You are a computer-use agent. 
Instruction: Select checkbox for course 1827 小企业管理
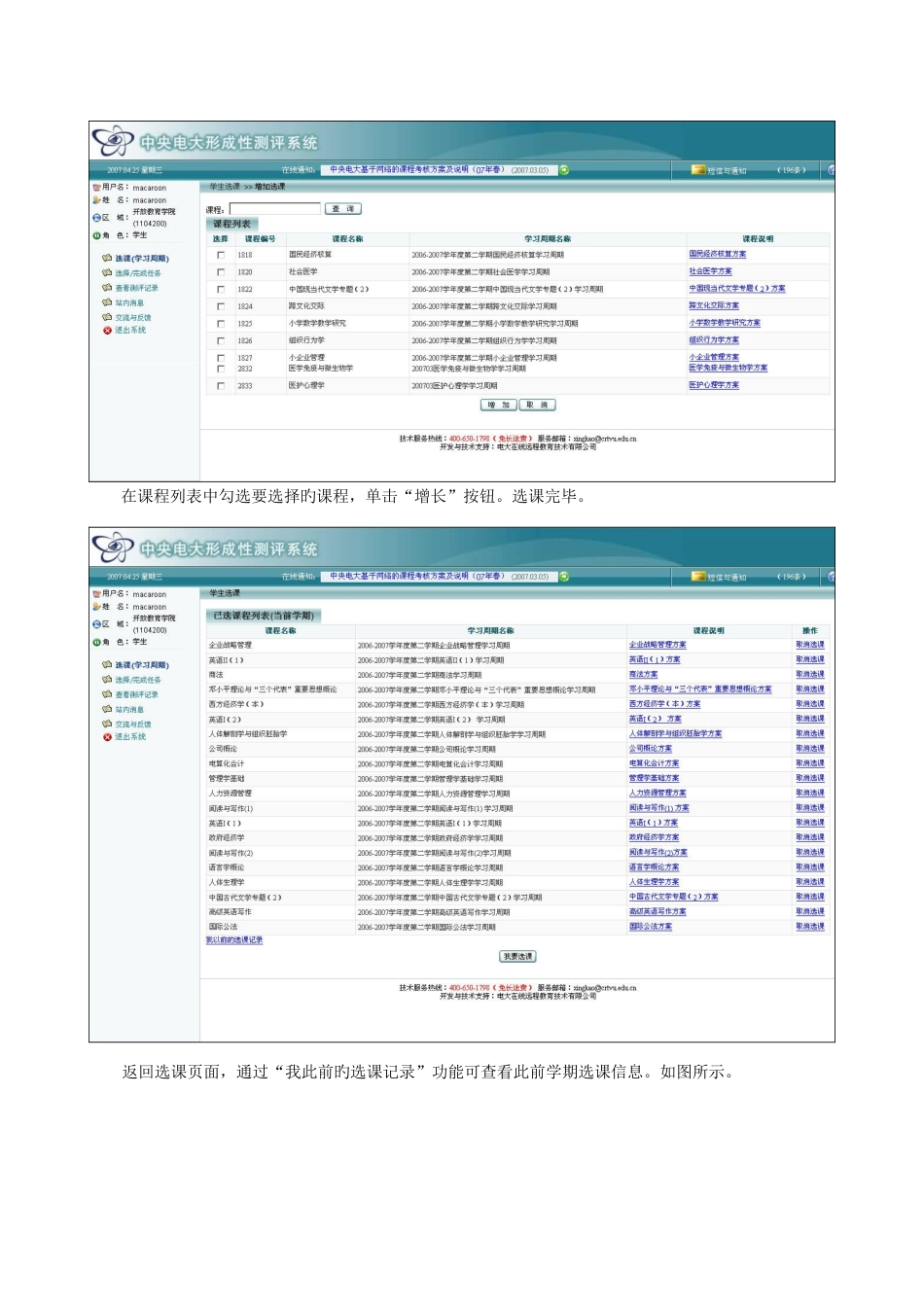(x=221, y=358)
